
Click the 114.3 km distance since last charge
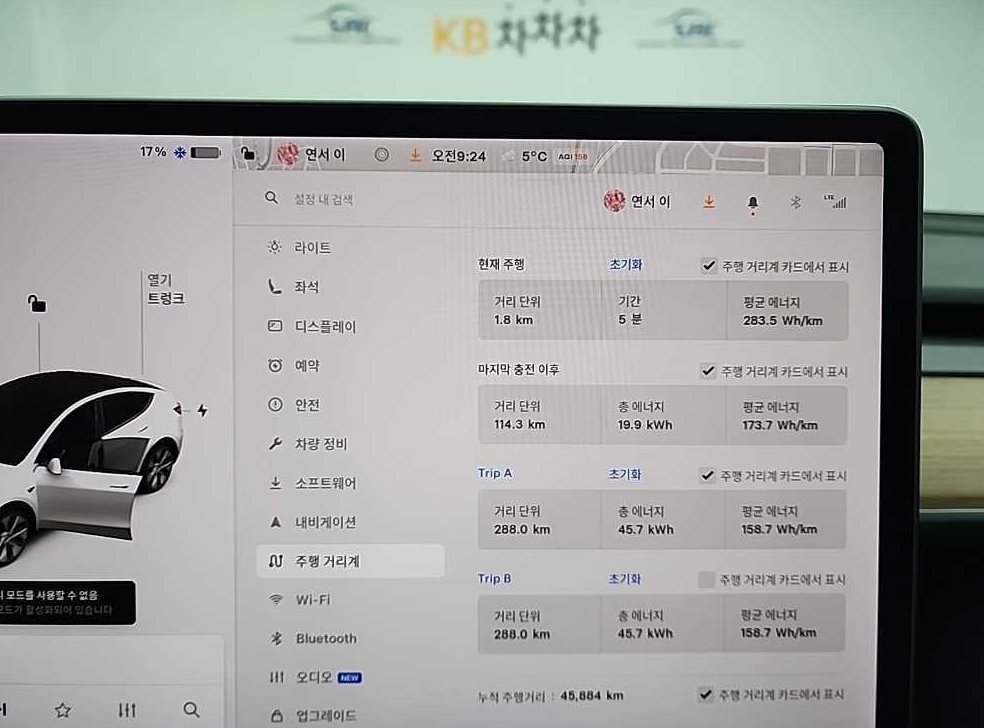click(x=519, y=424)
